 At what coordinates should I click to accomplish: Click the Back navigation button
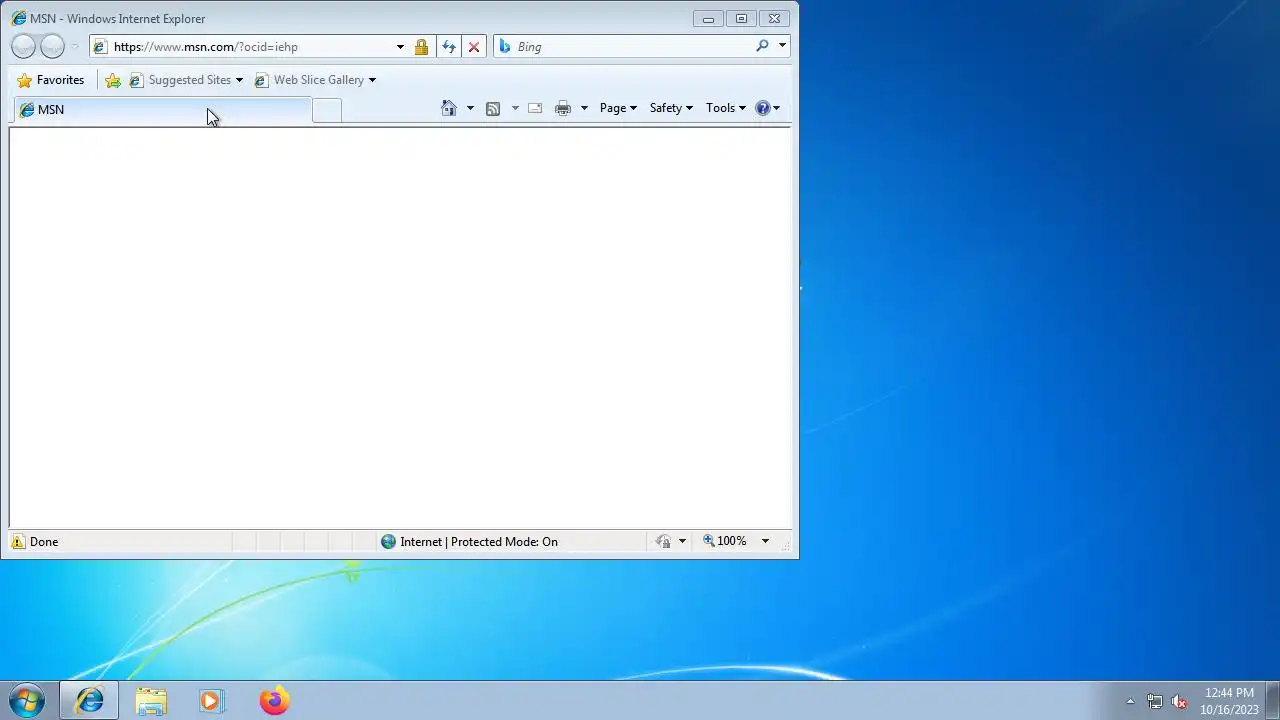coord(23,46)
